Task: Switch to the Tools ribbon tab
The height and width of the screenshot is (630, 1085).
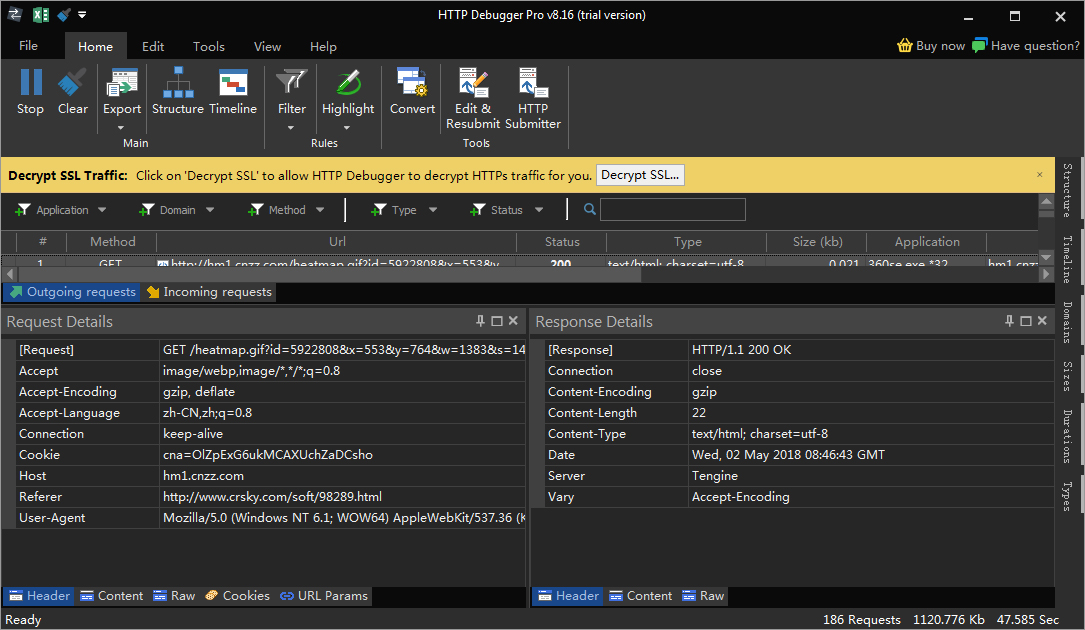Action: pos(208,46)
